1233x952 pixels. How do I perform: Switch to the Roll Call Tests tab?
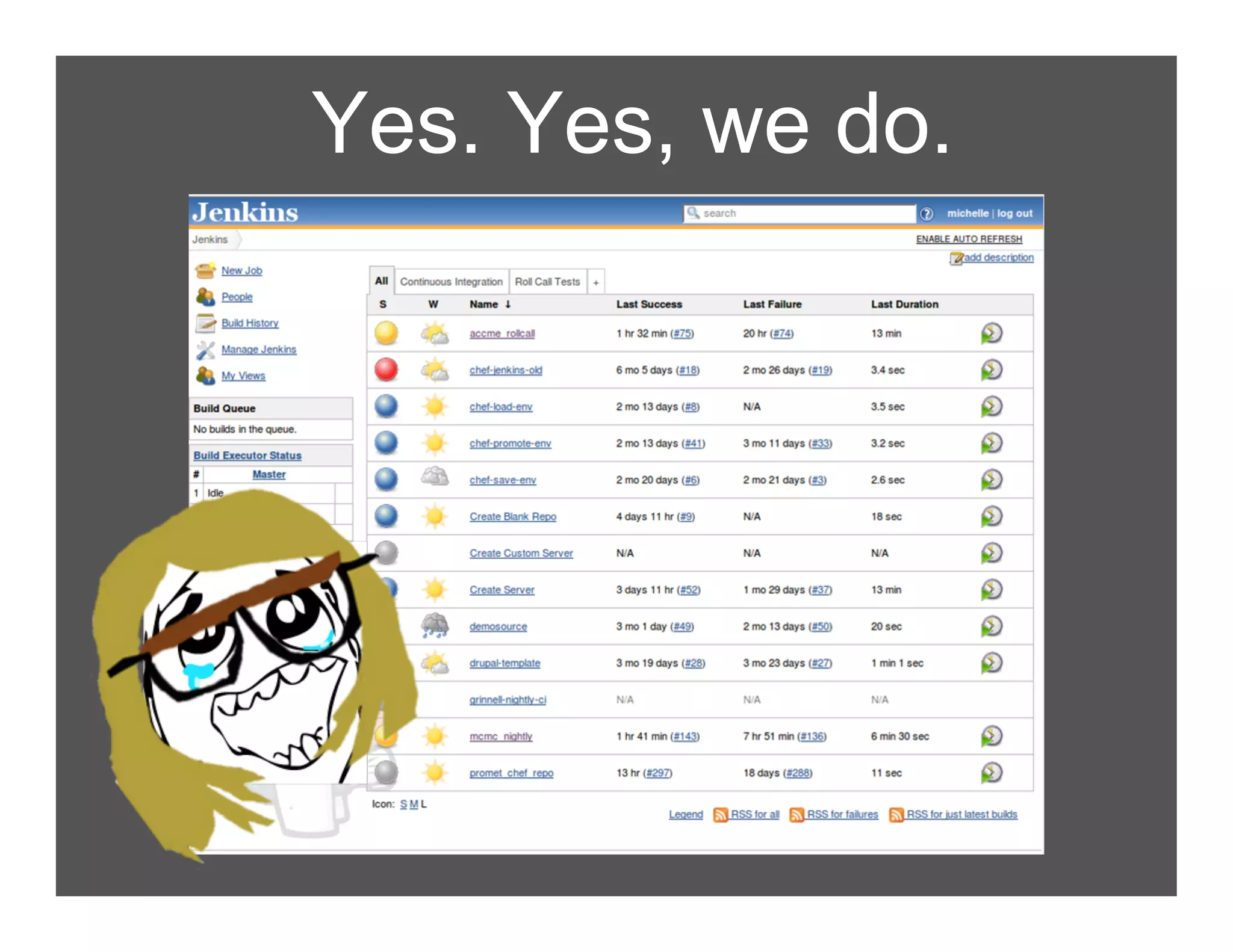coord(547,282)
